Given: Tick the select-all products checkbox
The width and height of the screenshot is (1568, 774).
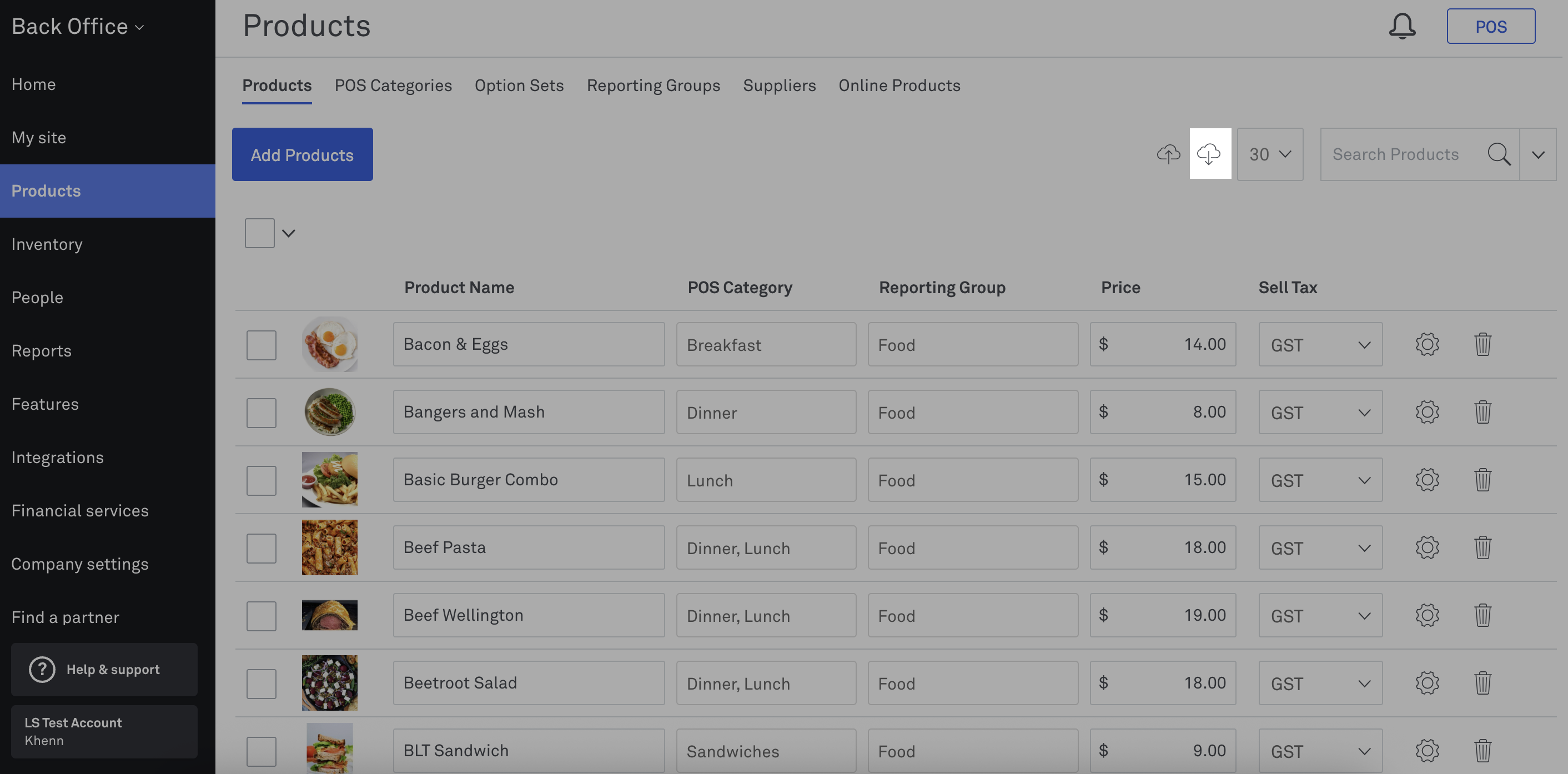Looking at the screenshot, I should tap(259, 233).
